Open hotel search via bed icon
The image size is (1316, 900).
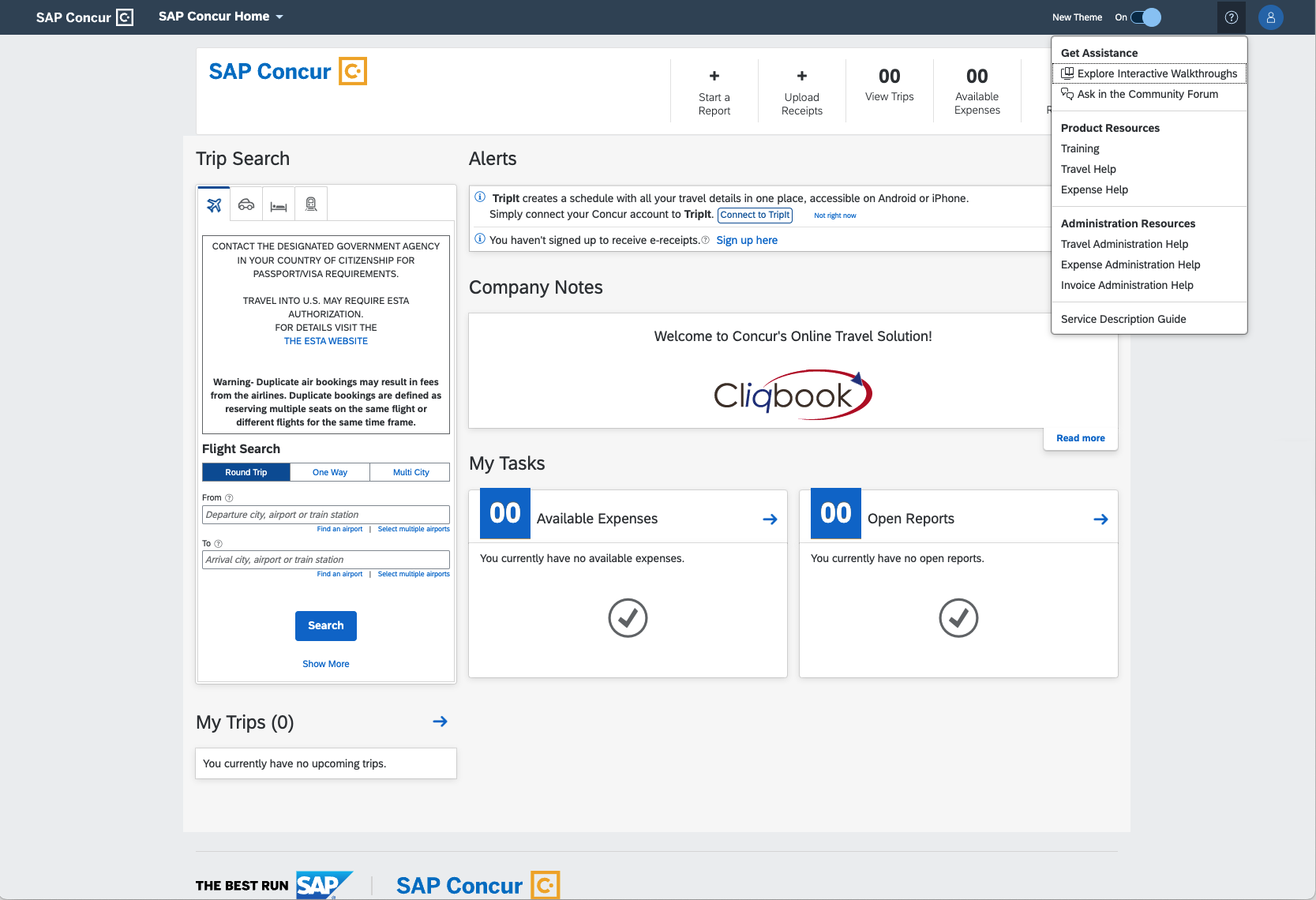[278, 204]
